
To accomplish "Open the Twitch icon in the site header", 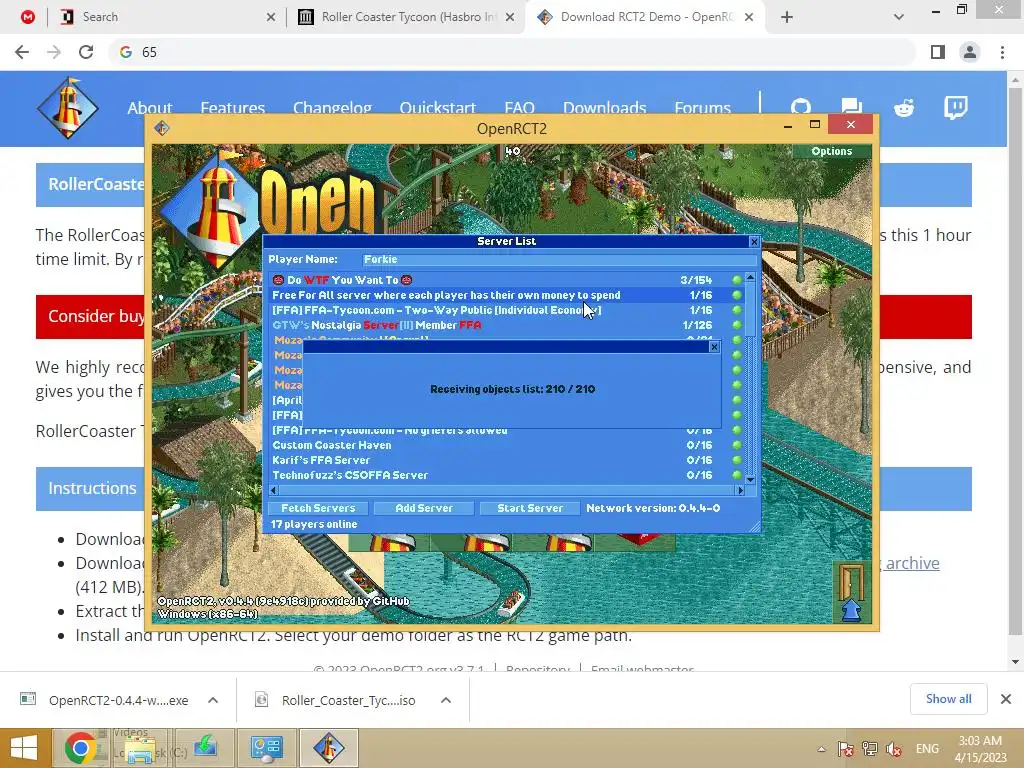I will coord(955,108).
